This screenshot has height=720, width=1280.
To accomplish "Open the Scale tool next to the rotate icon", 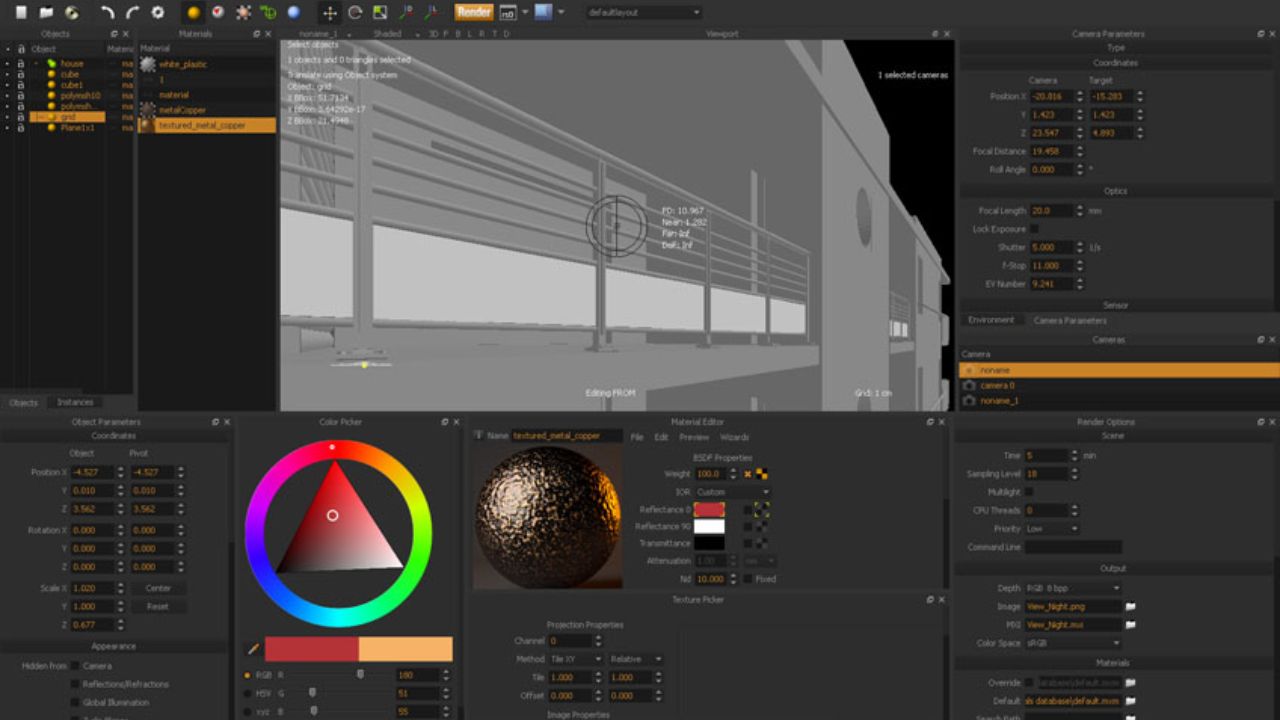I will (x=381, y=13).
